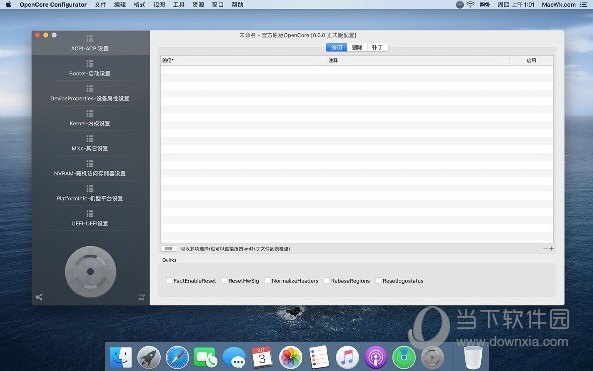
Task: Open the DeviceProperties settings sidebar section
Action: 90,93
